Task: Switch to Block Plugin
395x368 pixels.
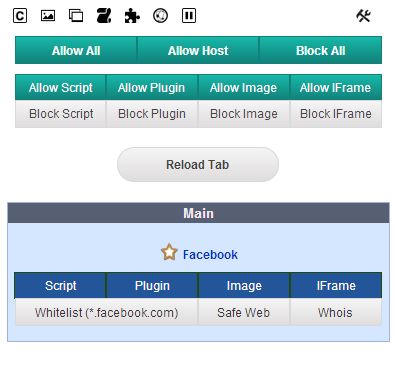Action: (152, 114)
